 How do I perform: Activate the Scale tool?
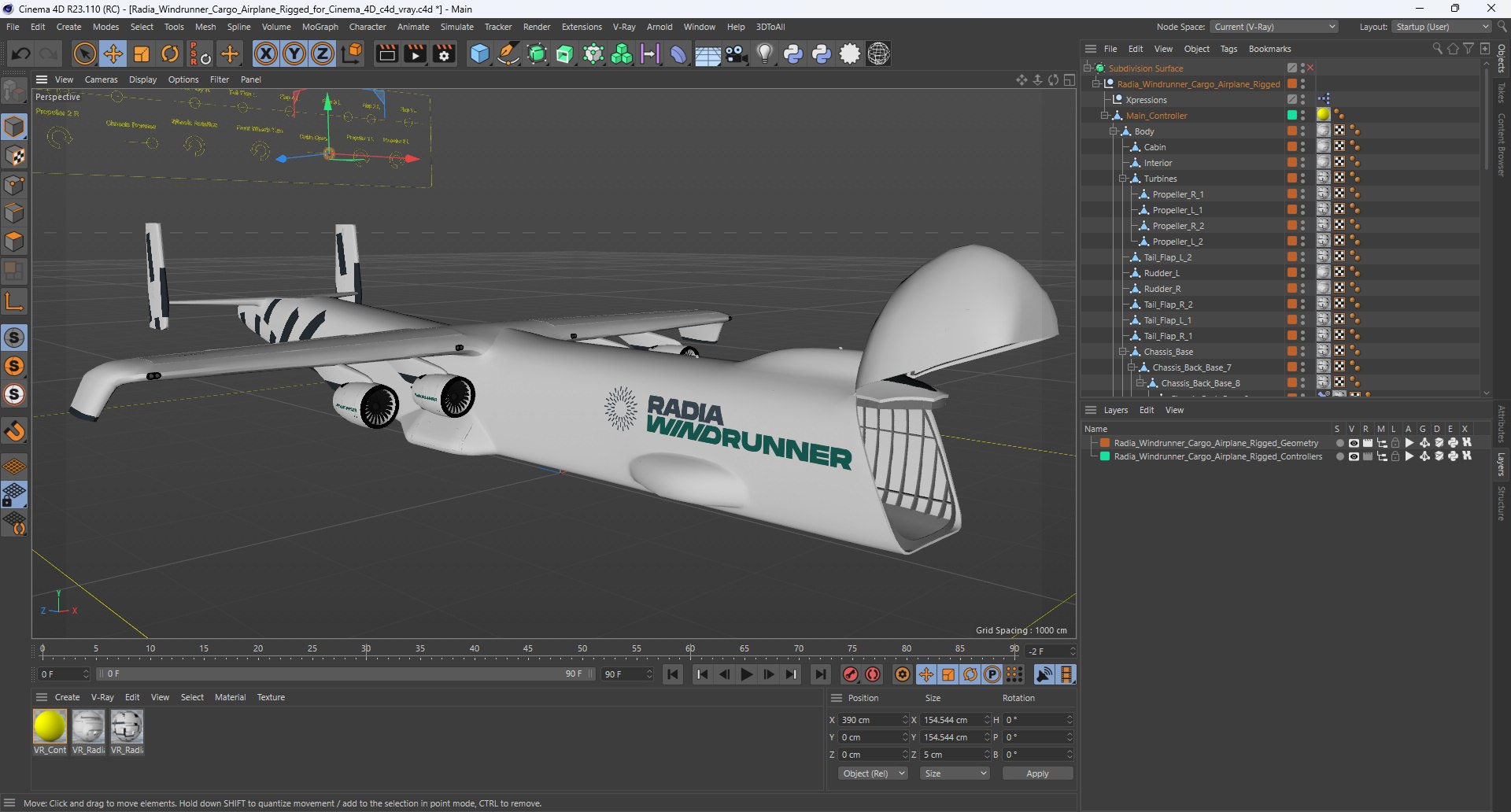pos(142,54)
